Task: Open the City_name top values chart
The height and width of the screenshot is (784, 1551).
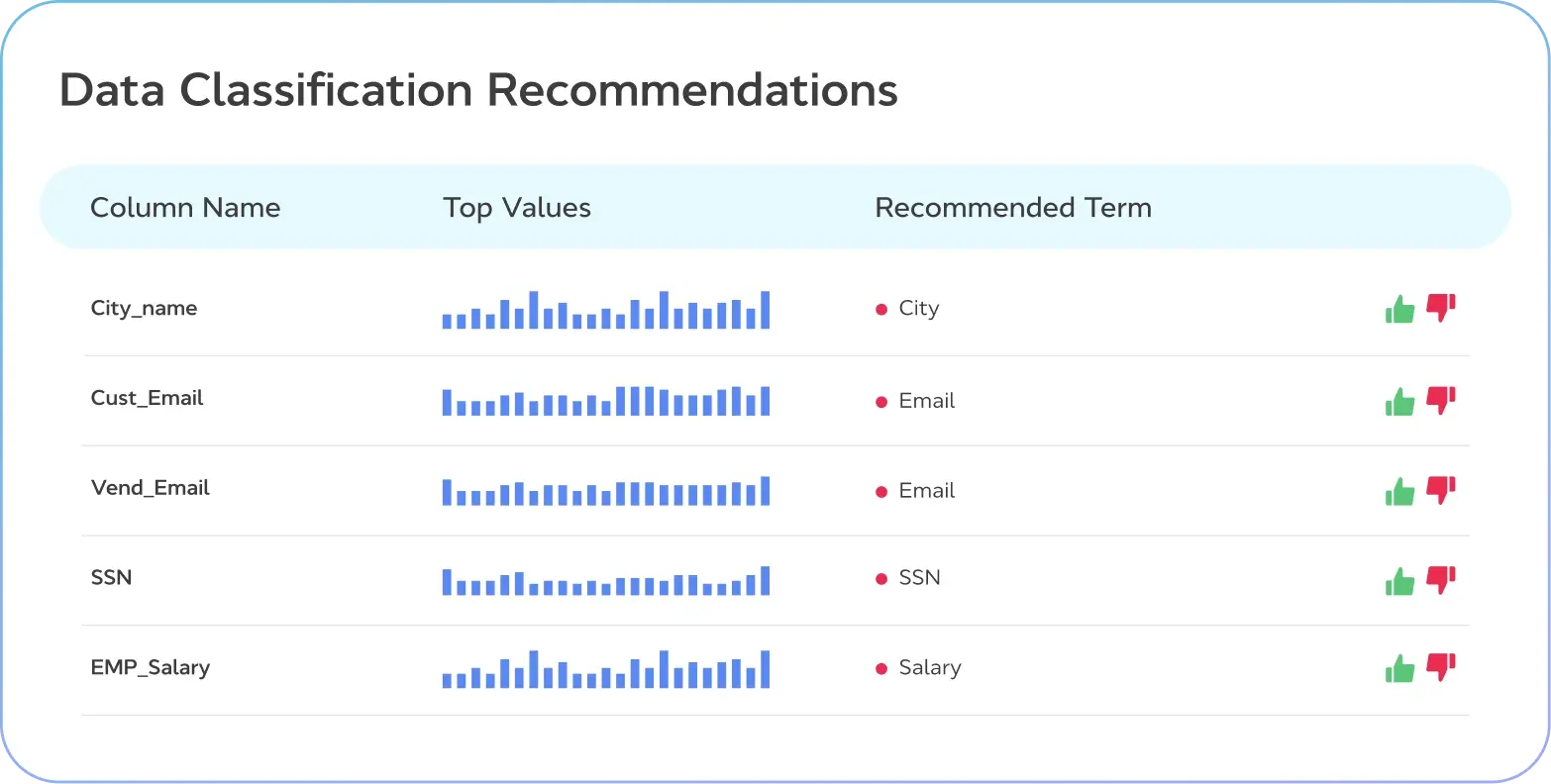Action: [x=606, y=310]
